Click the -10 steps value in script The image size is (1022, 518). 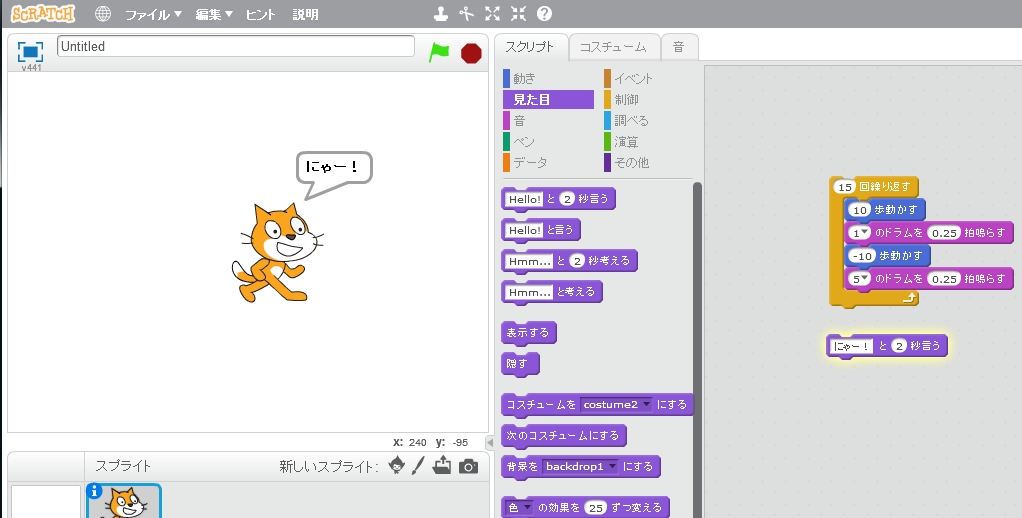point(862,256)
